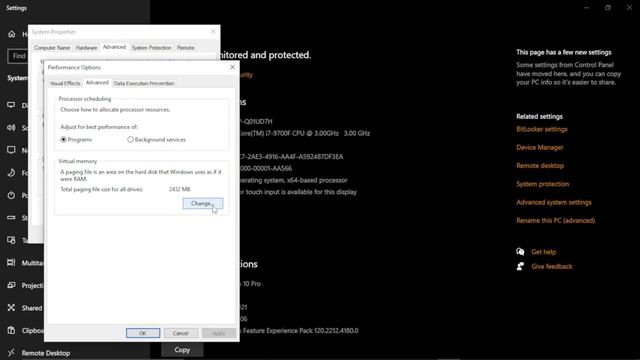Open System Protection tab
The height and width of the screenshot is (360, 640).
(x=151, y=48)
